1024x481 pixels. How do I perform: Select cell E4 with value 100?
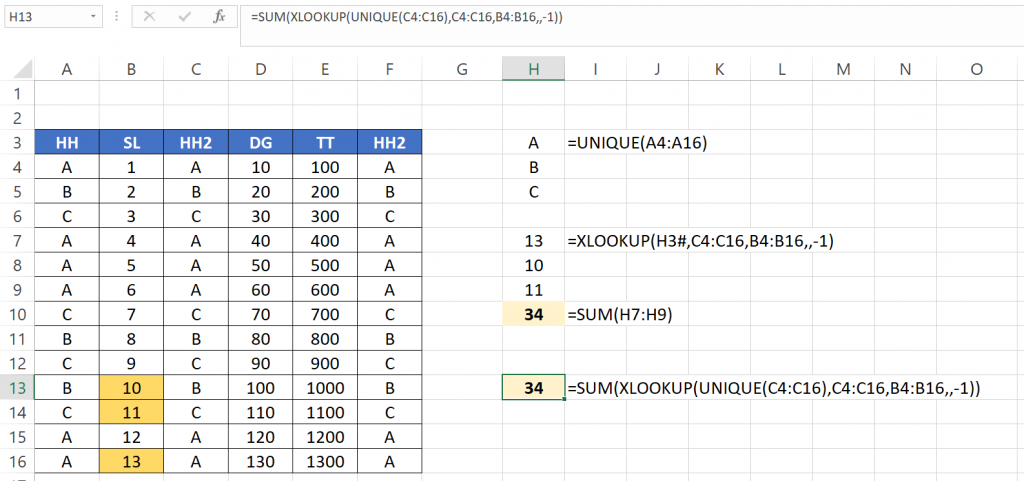click(325, 167)
